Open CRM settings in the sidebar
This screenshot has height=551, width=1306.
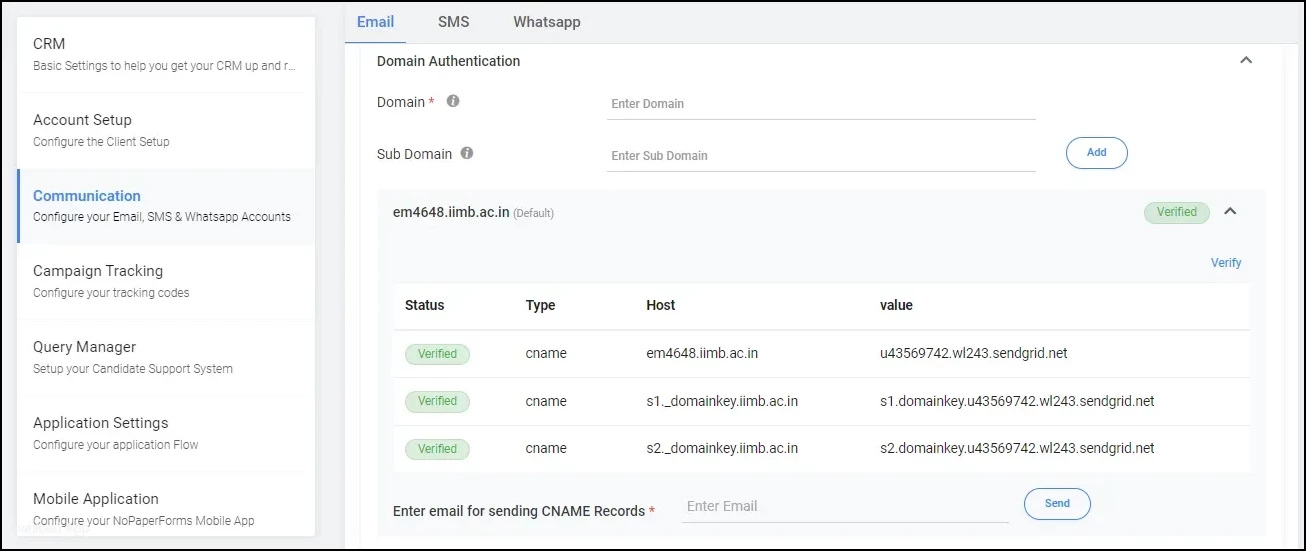[x=165, y=54]
